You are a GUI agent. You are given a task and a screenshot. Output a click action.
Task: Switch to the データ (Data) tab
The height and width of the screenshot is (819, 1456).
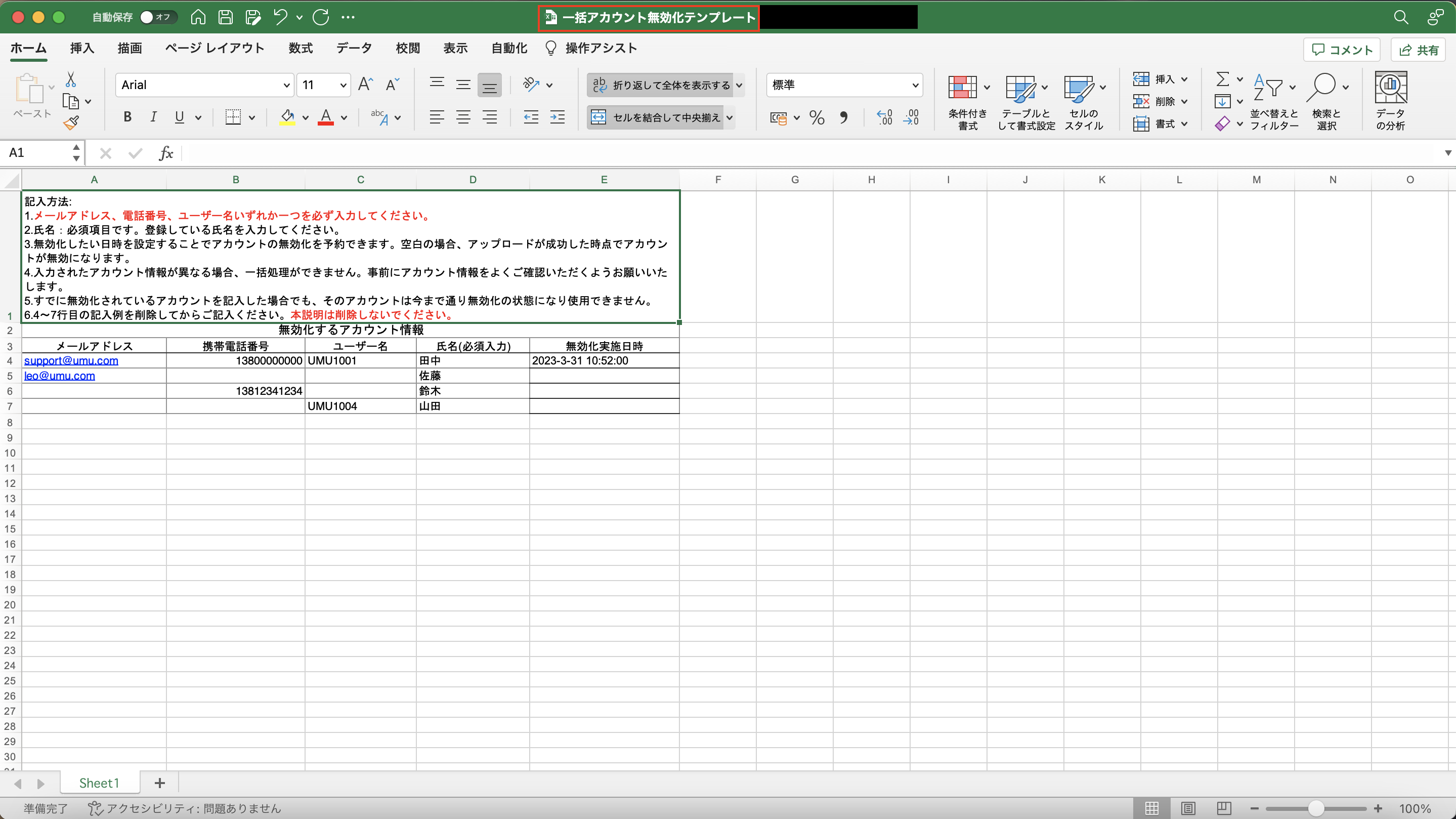[x=354, y=48]
